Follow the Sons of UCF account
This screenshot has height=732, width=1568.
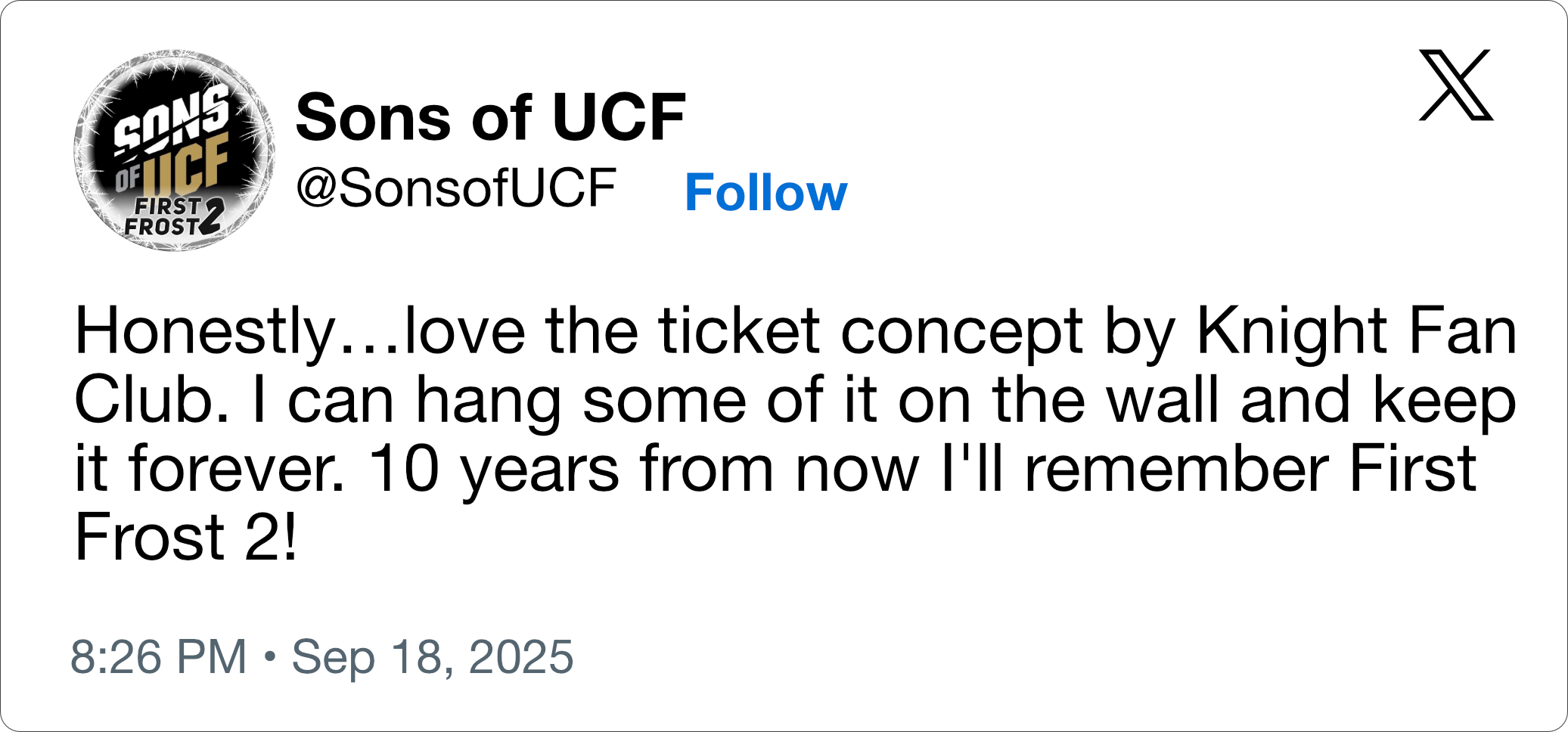[765, 193]
